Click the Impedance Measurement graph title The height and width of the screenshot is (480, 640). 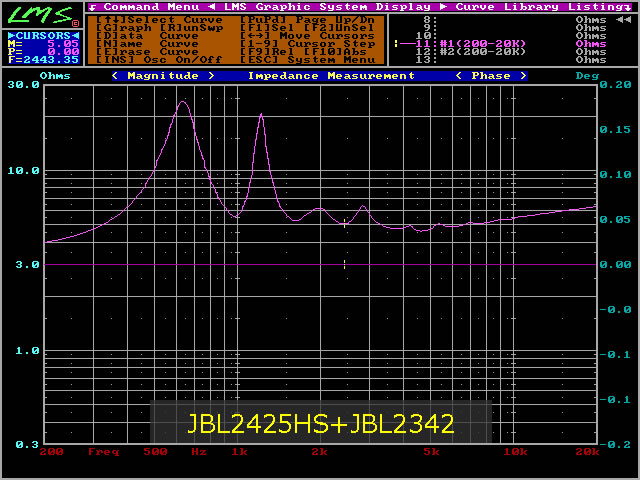click(331, 76)
